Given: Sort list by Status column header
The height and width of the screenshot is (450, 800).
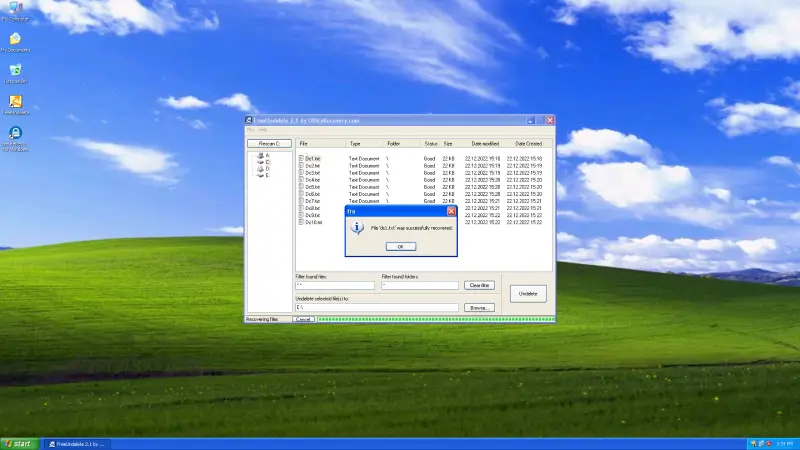Looking at the screenshot, I should tap(431, 144).
